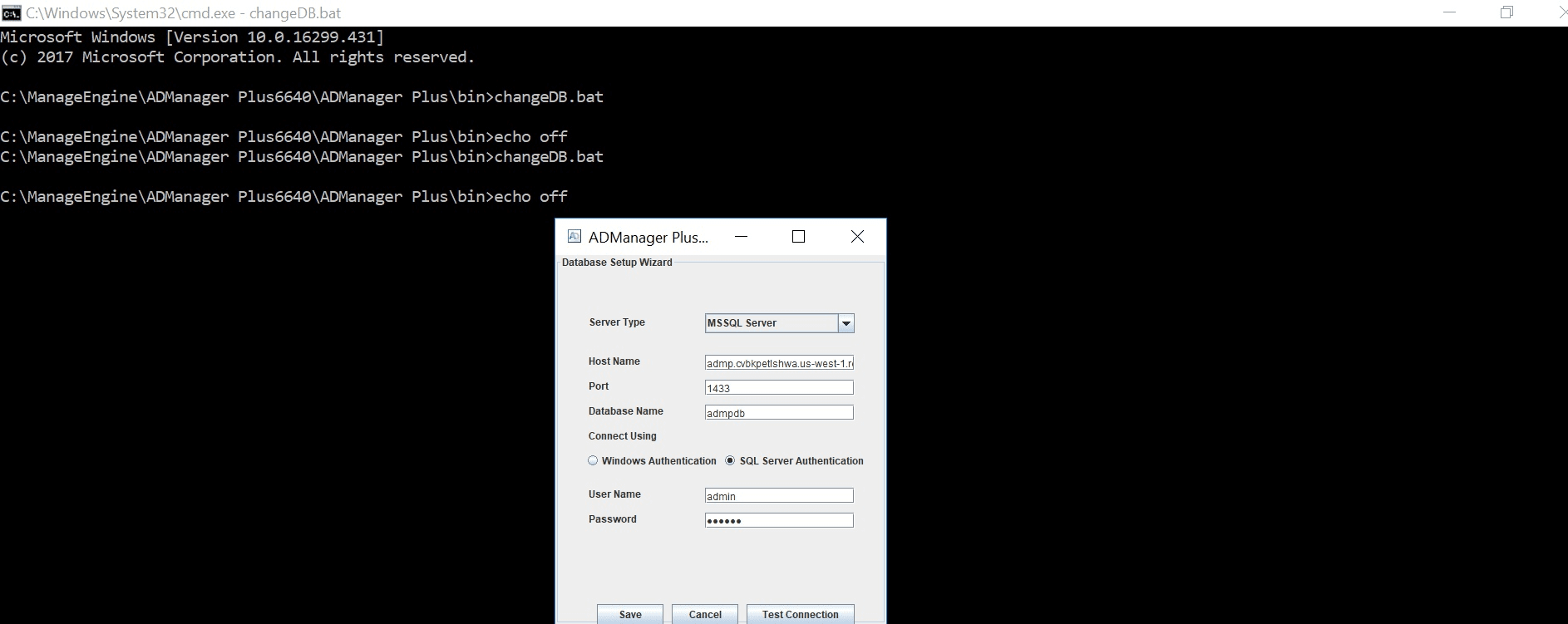Click the ADManager Plus dialog window icon
The width and height of the screenshot is (1568, 624).
click(x=574, y=237)
